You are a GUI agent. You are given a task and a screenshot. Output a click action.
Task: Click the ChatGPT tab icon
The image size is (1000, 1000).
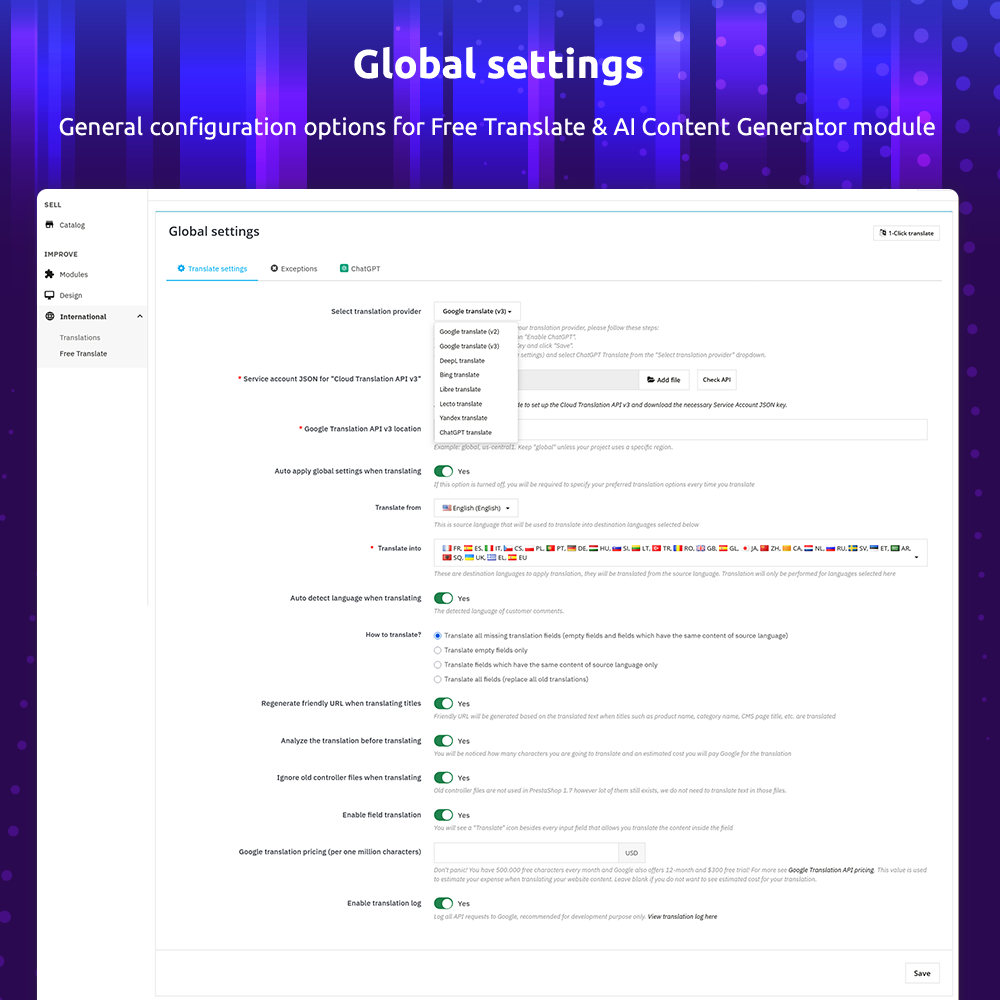[x=344, y=267]
